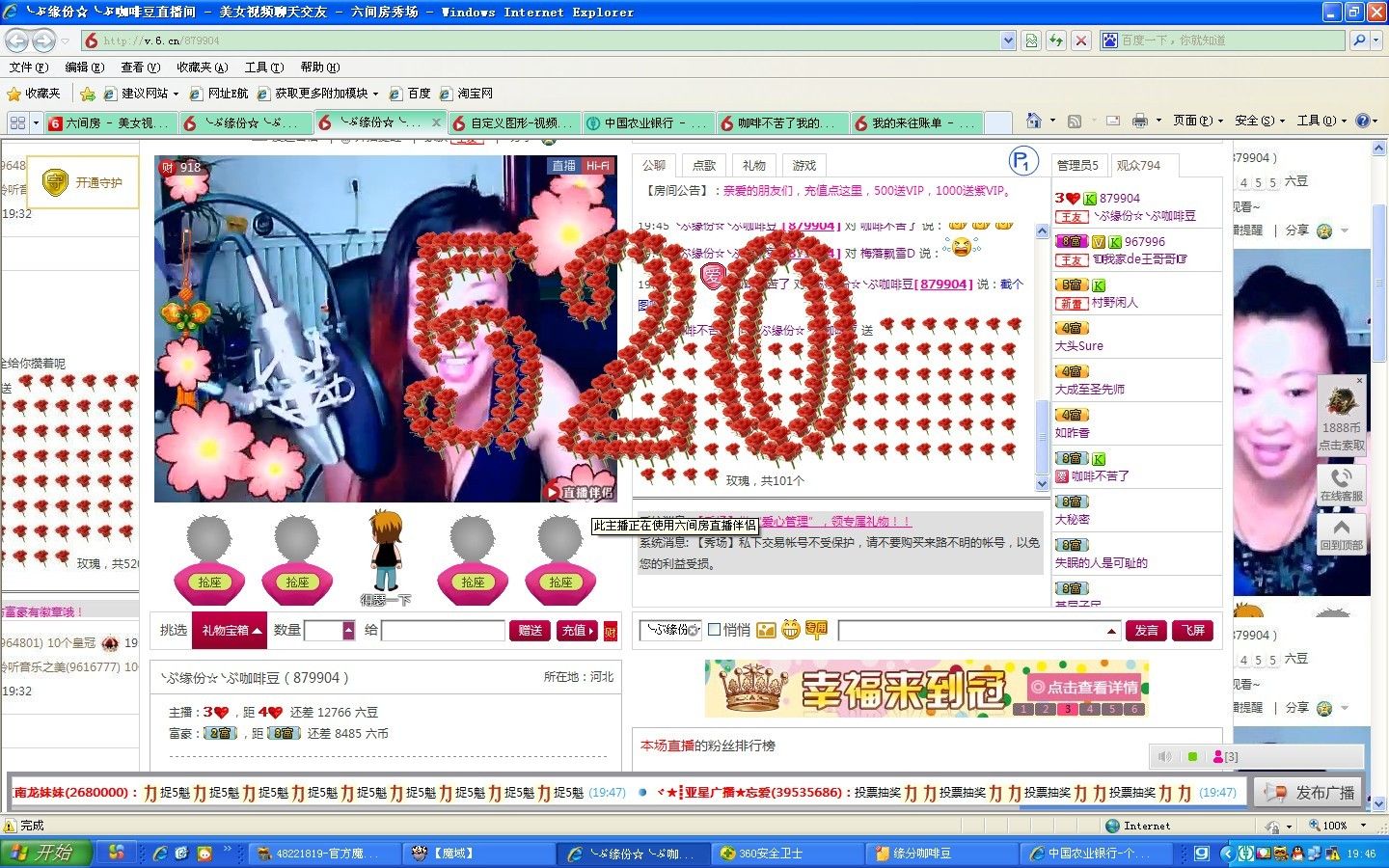Click the 赠送 send gift button
Screen dimensions: 1389x868
pos(531,631)
